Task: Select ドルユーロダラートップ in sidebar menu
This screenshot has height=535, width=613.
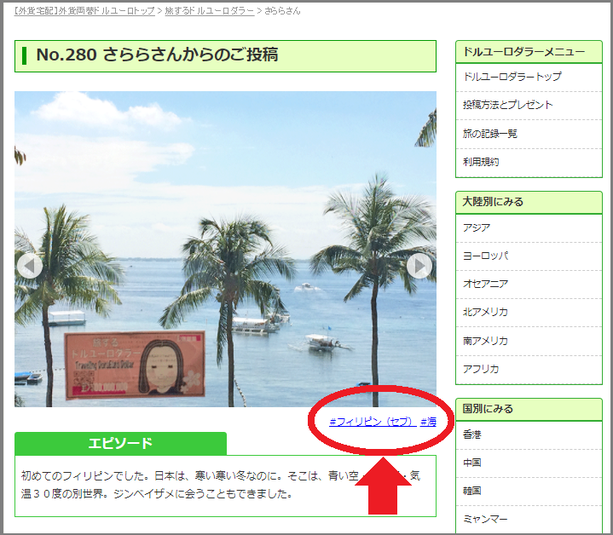Action: click(x=512, y=77)
